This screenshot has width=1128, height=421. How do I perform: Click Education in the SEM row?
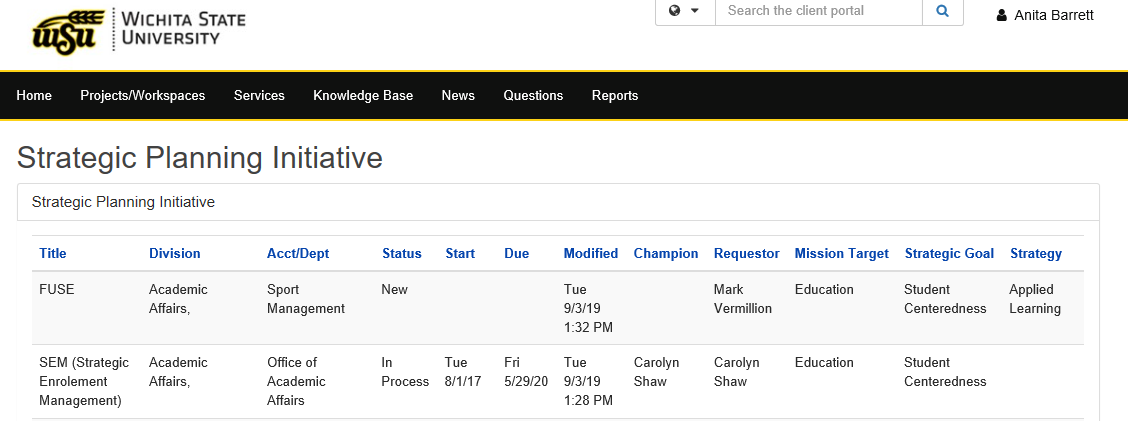[x=824, y=362]
